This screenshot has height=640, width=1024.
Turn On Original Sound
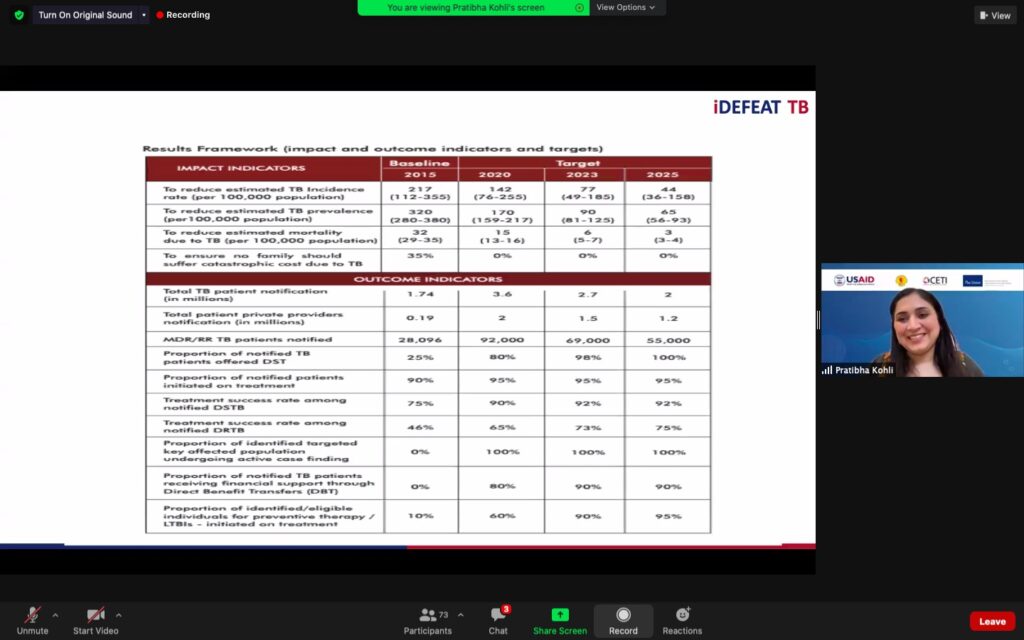[x=85, y=15]
